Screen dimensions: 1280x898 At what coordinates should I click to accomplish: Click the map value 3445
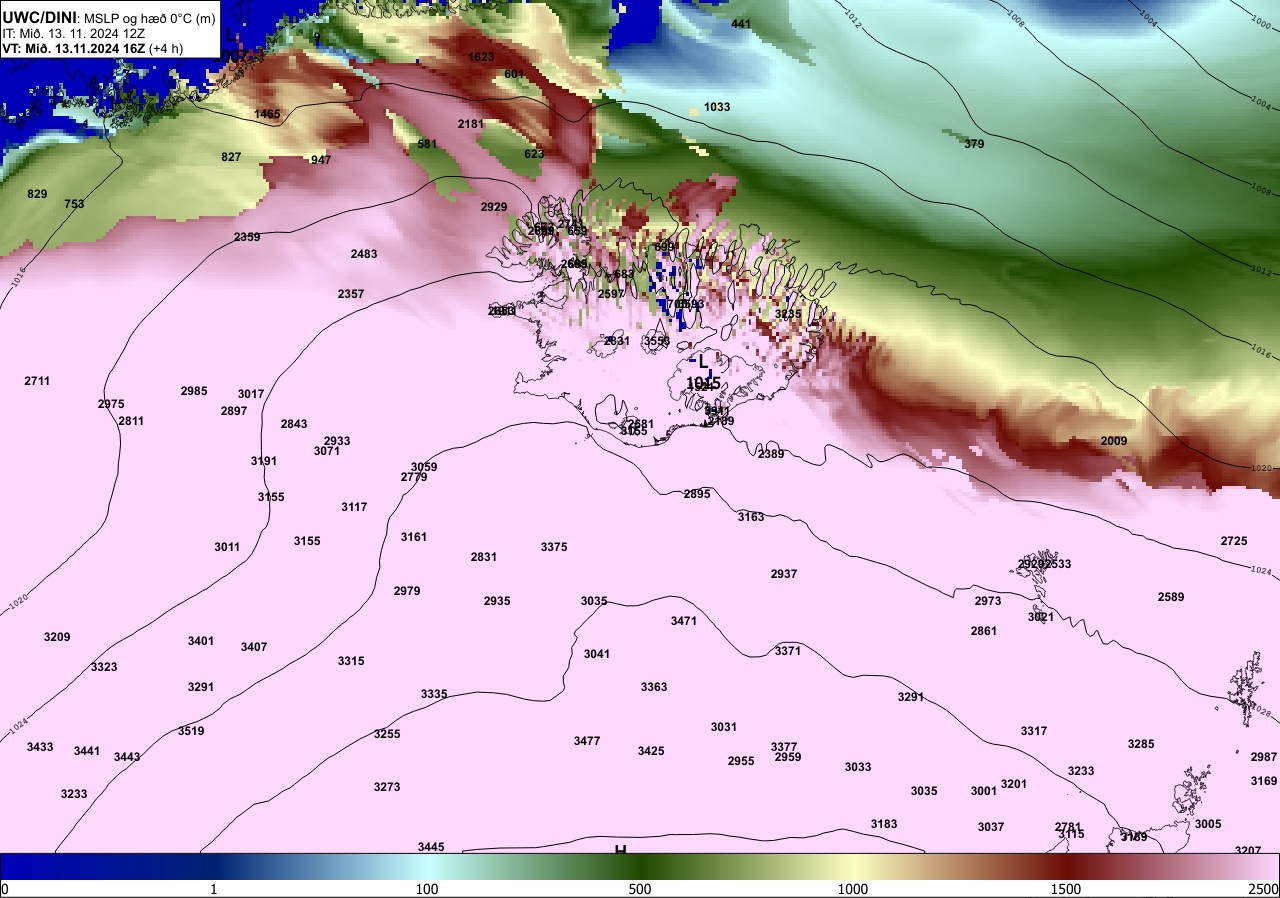(431, 847)
